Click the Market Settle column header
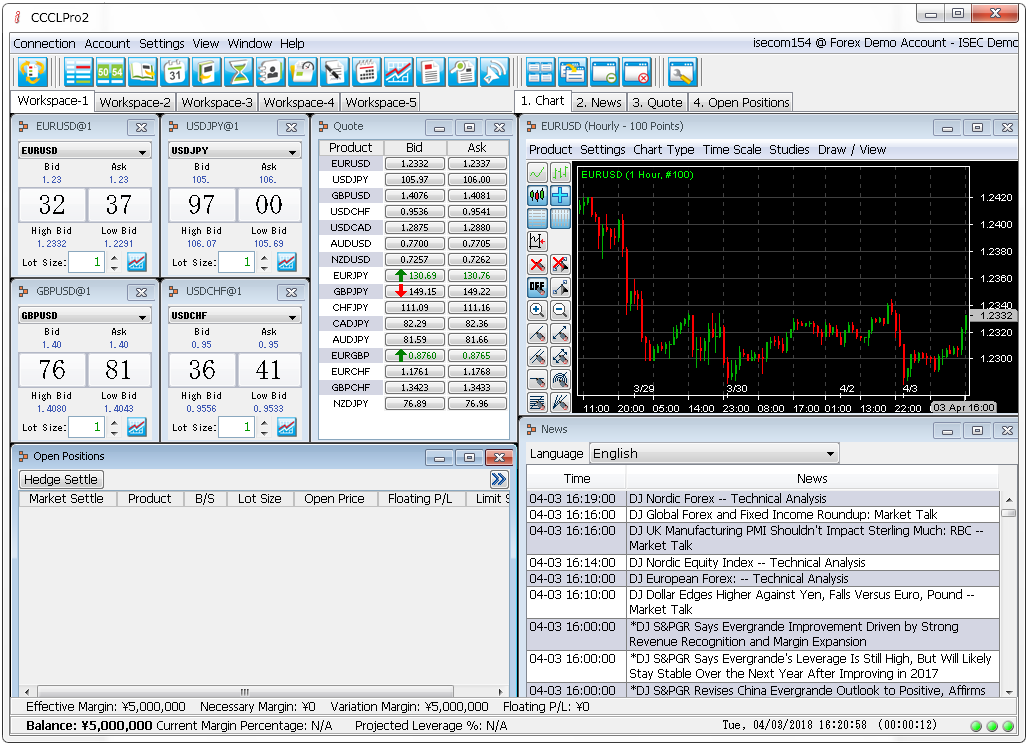The height and width of the screenshot is (745, 1027). tap(66, 499)
